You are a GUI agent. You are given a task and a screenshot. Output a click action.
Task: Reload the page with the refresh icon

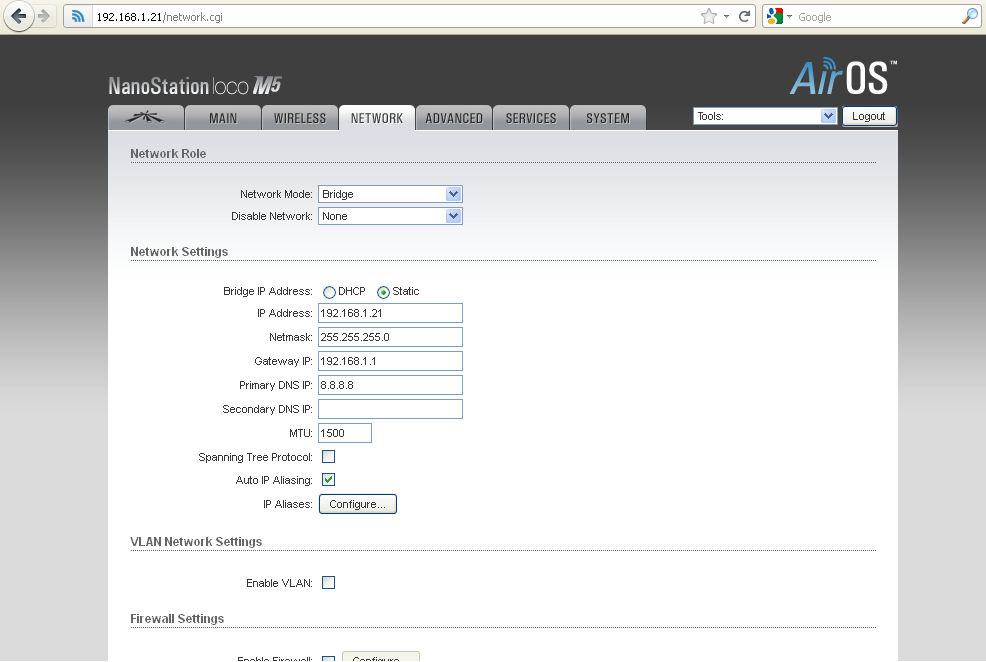pyautogui.click(x=745, y=17)
